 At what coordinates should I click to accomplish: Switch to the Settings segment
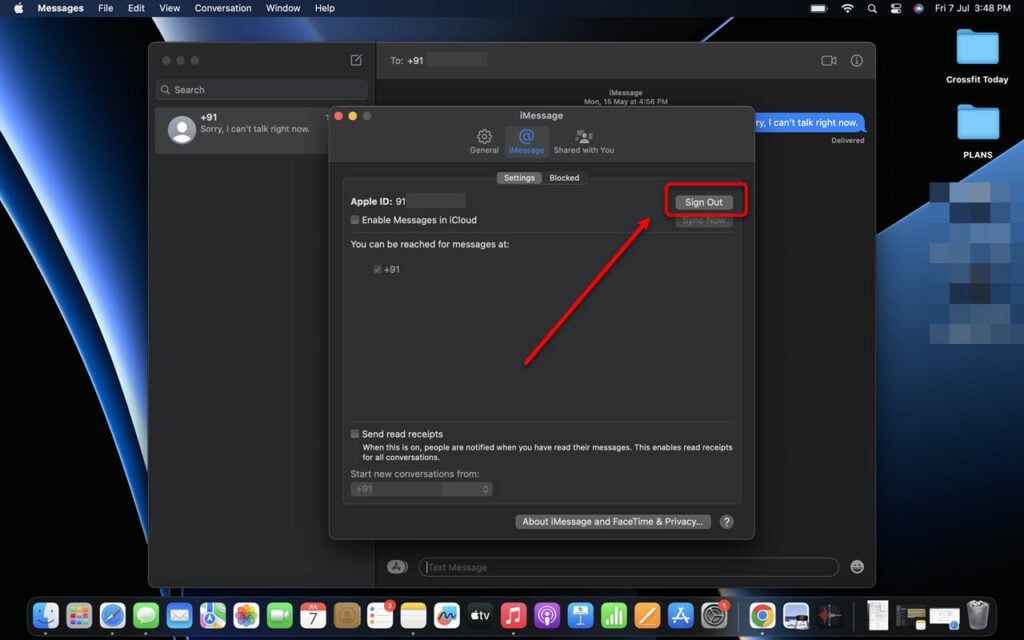519,178
